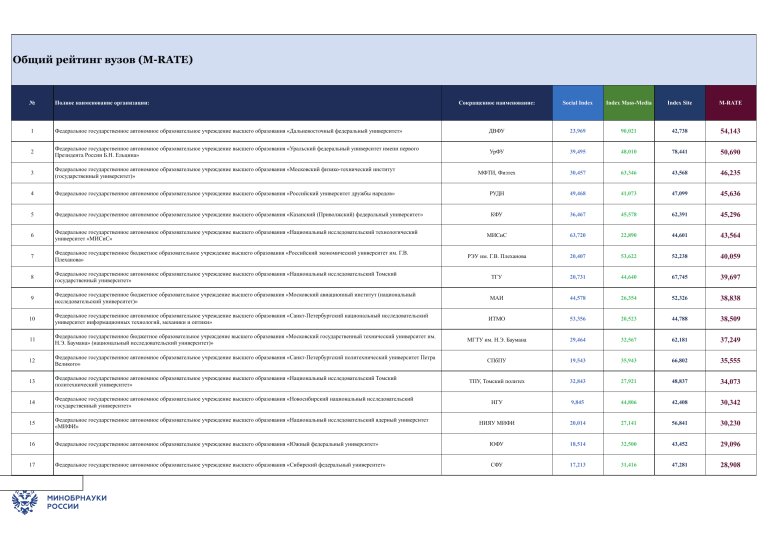The height and width of the screenshot is (543, 768).
Task: Click the full name mentioning «Дальневосточный федеральный университет»
Action: (x=228, y=131)
